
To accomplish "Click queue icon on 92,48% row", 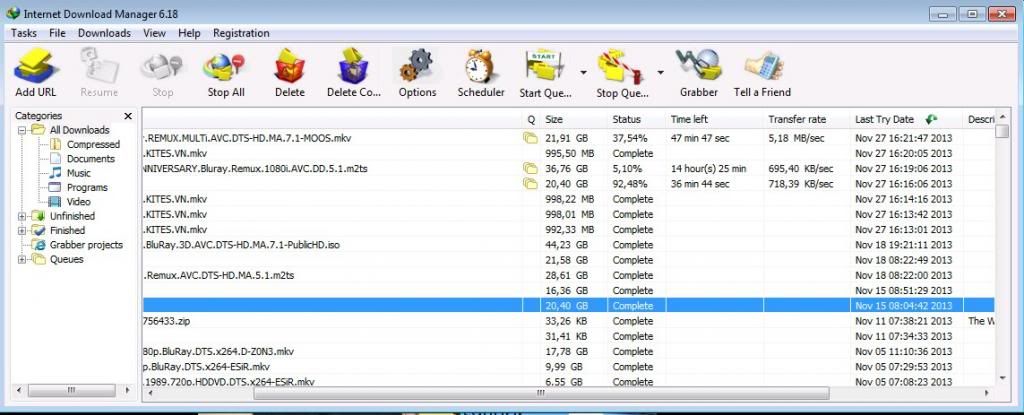I will click(x=530, y=184).
